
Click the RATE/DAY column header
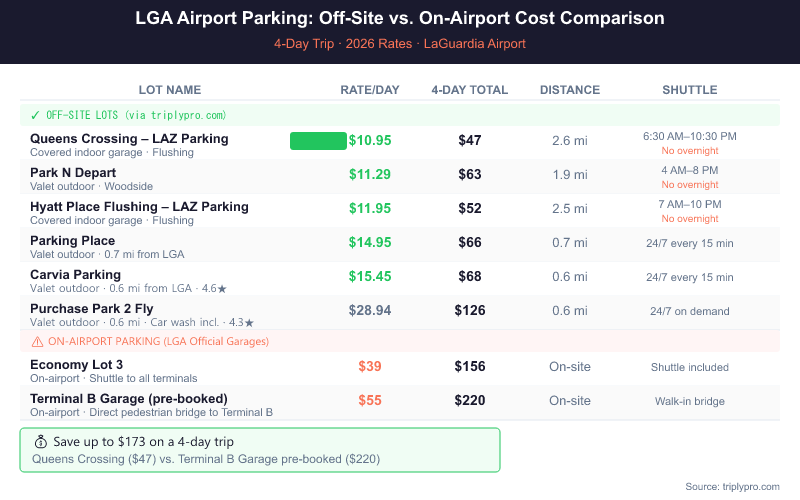pyautogui.click(x=370, y=90)
